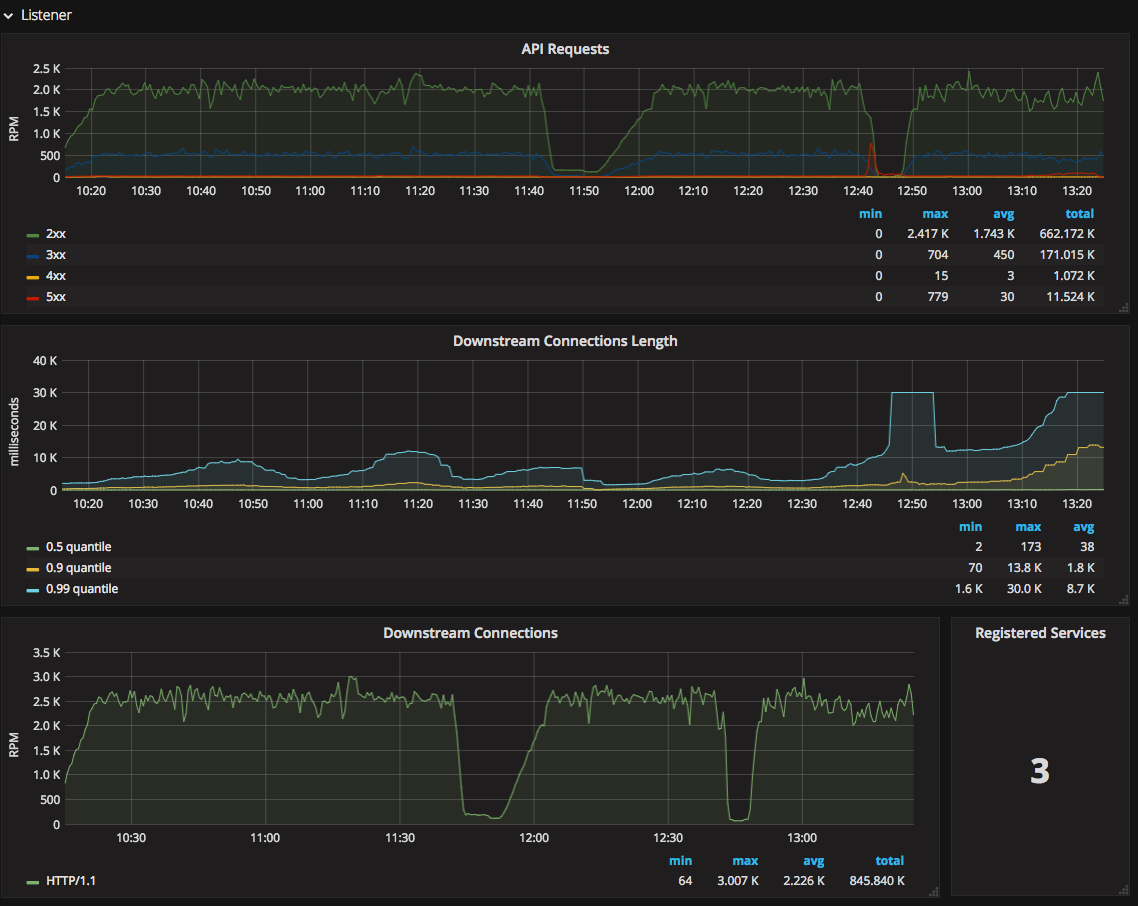Sort legend by the total column
1138x906 pixels.
click(x=1080, y=213)
